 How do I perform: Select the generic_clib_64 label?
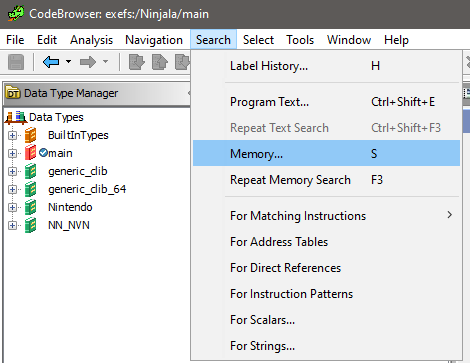[x=87, y=189]
